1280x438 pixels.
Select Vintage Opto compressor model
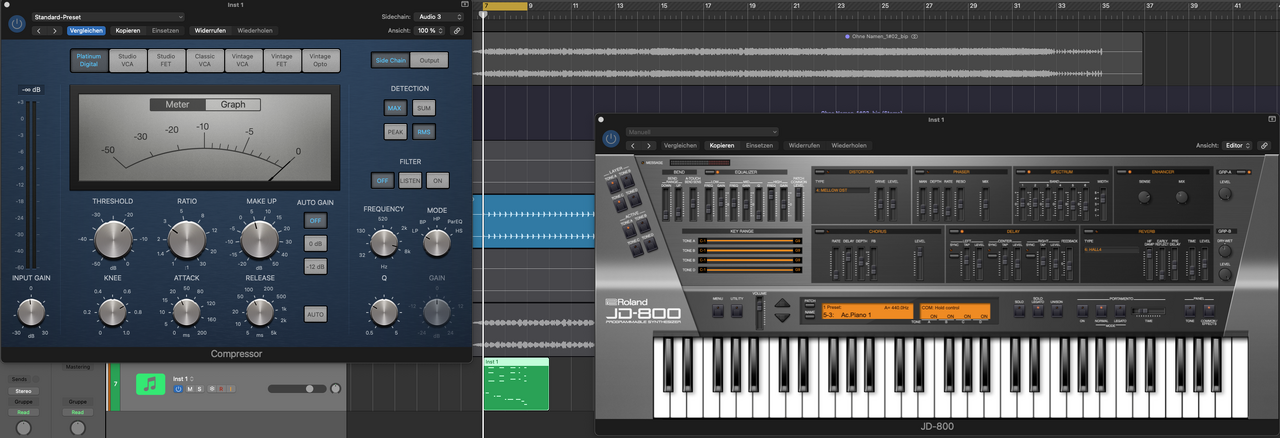coord(320,60)
